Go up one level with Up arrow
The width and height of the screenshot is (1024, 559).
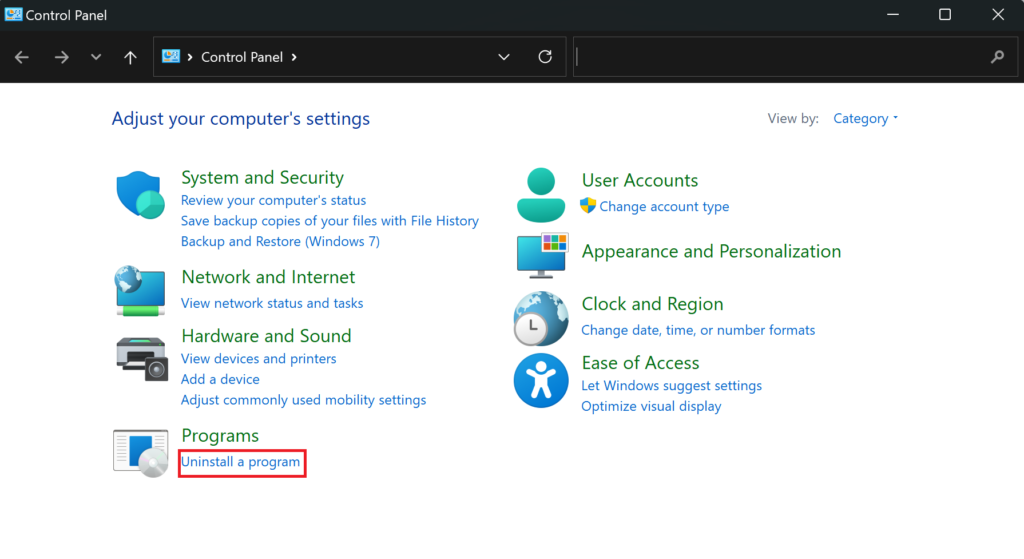[x=130, y=57]
